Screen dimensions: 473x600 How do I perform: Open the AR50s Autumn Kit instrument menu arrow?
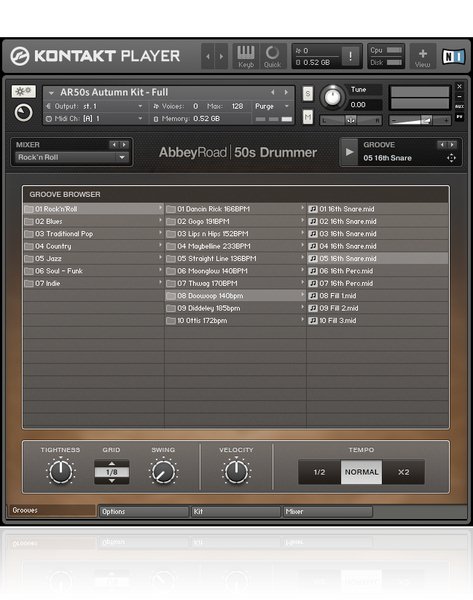(51, 93)
